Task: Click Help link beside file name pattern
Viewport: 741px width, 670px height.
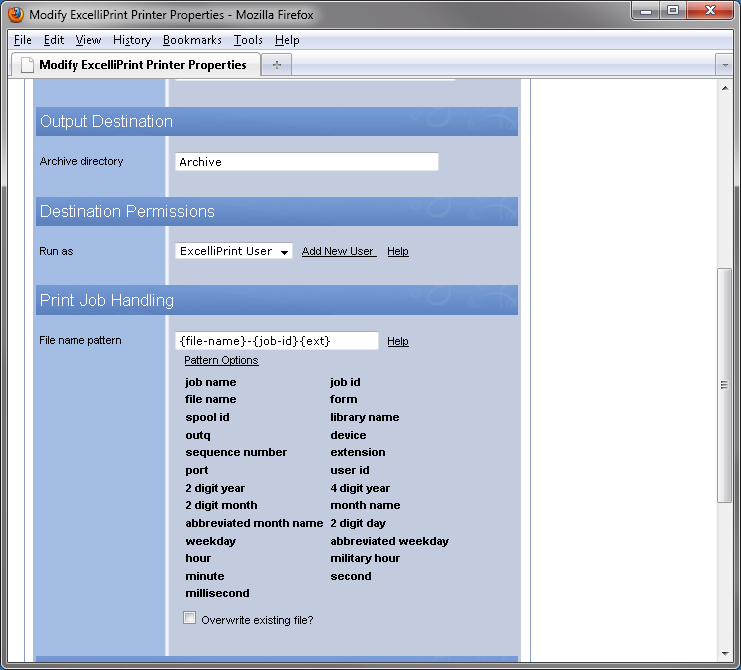Action: tap(398, 341)
